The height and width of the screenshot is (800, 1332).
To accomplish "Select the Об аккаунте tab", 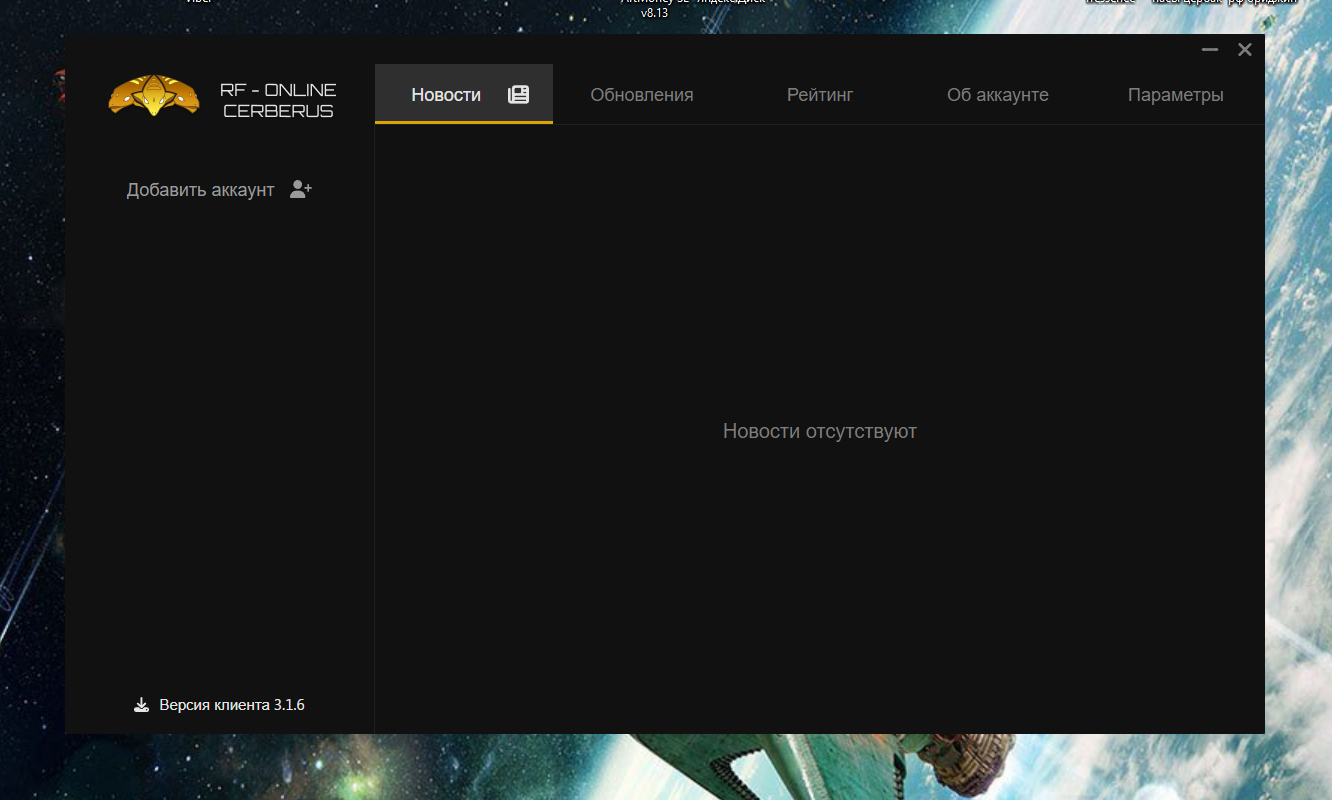I will click(997, 95).
